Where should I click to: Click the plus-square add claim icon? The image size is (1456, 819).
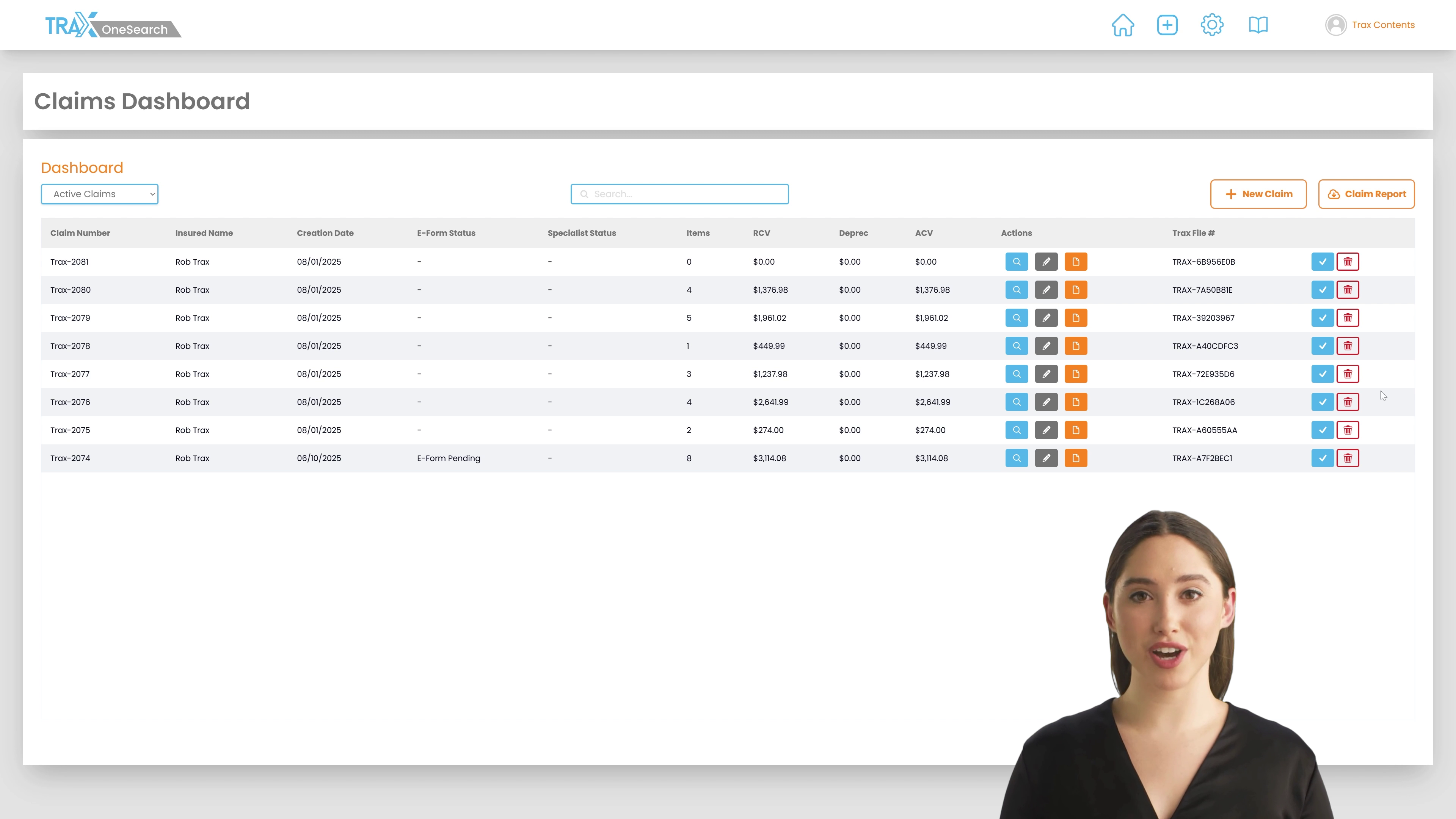point(1167,25)
